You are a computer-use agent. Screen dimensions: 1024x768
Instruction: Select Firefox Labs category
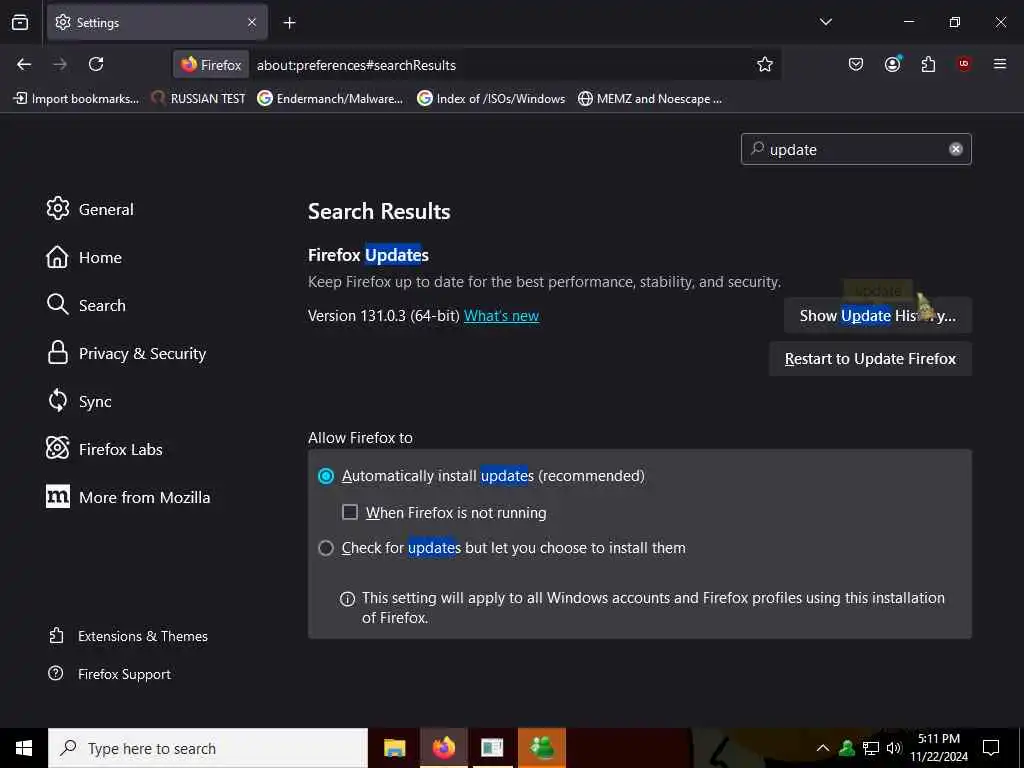[x=104, y=449]
